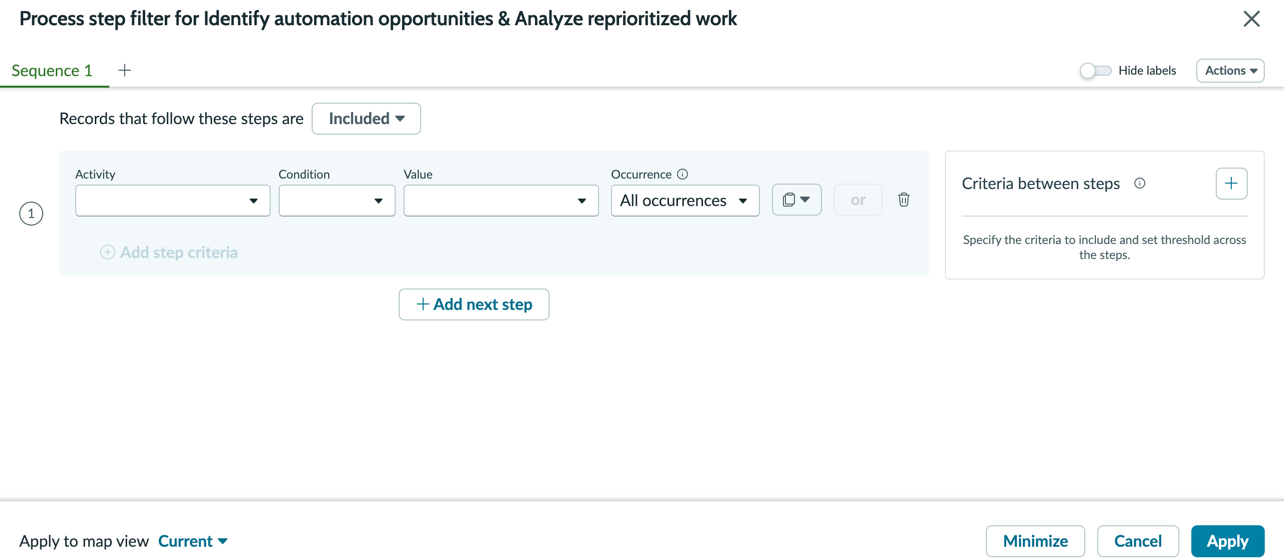Open the Activity dropdown
Image resolution: width=1284 pixels, height=560 pixels.
tap(172, 201)
